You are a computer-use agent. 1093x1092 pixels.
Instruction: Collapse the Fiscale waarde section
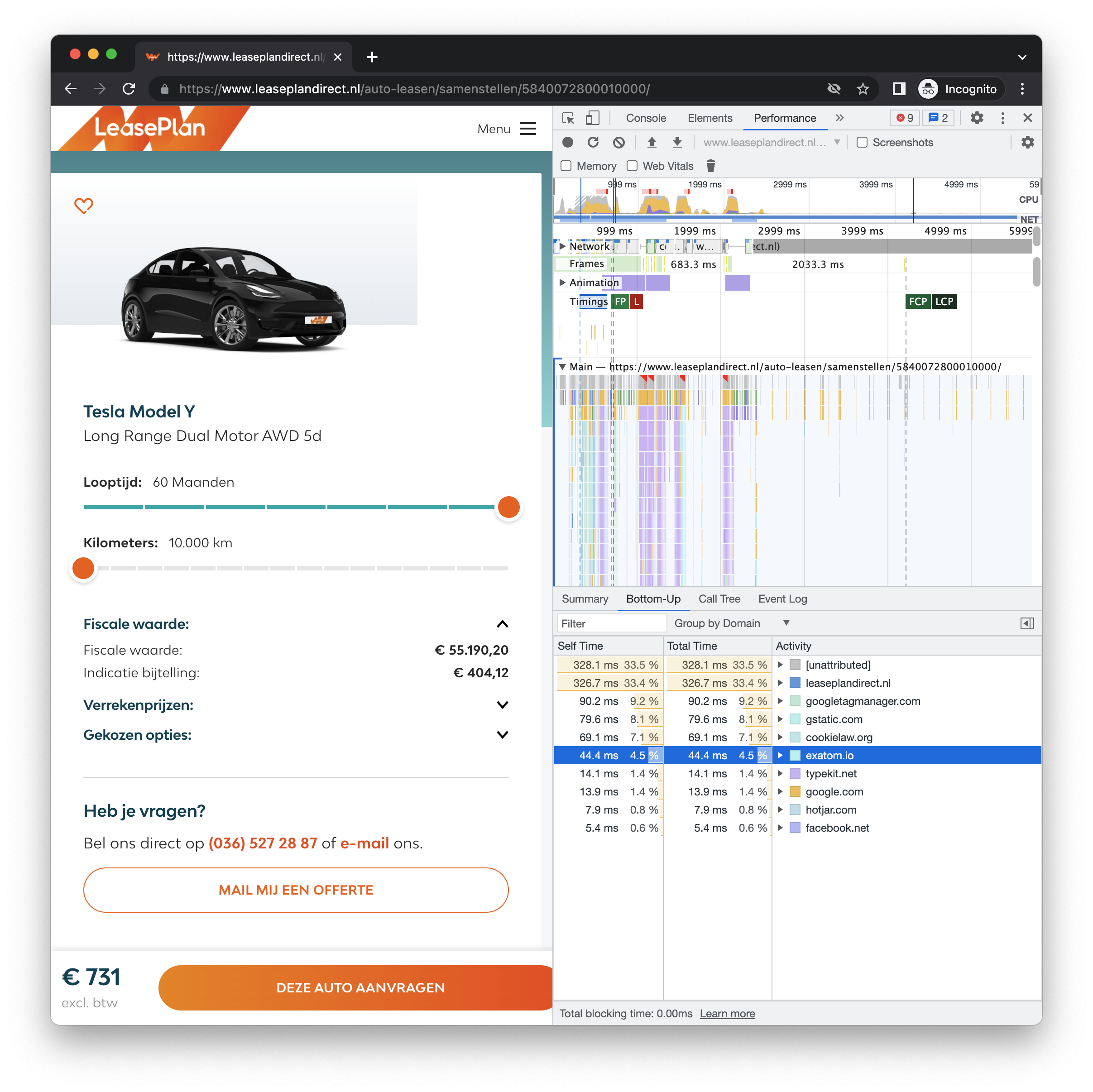502,624
